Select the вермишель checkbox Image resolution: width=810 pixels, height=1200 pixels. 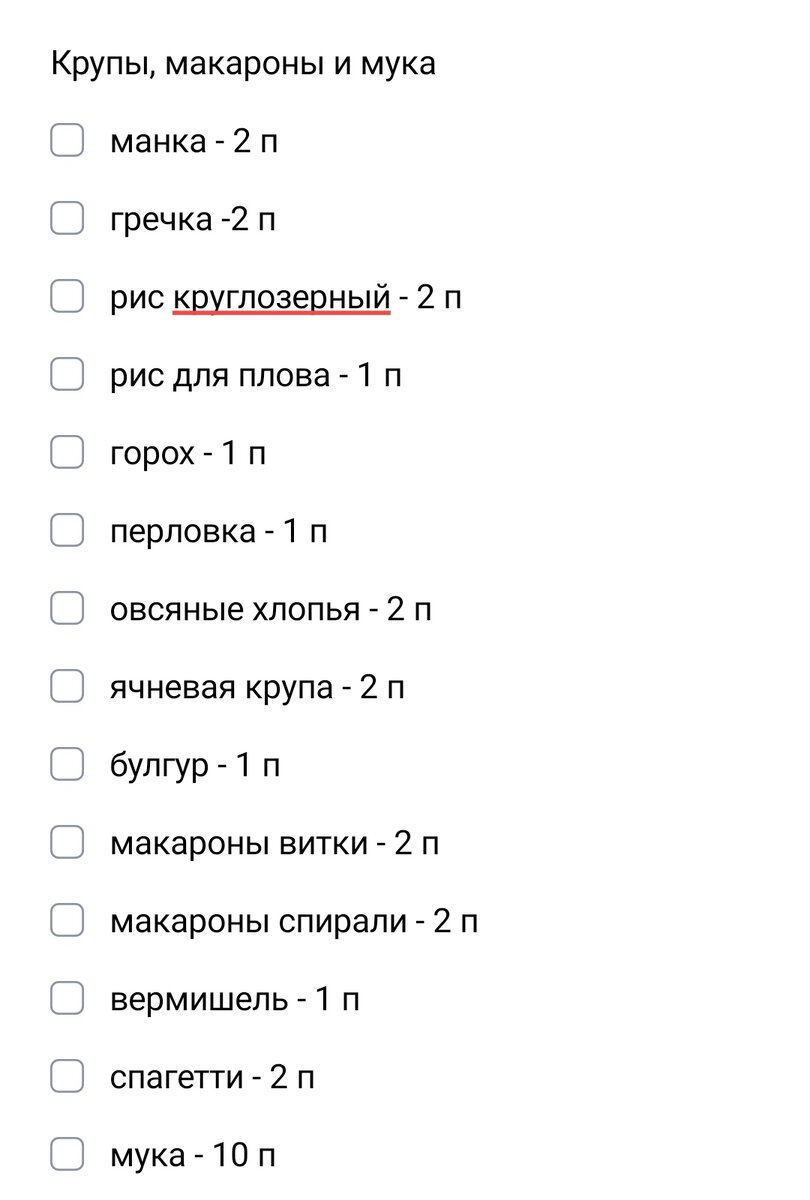(x=67, y=997)
